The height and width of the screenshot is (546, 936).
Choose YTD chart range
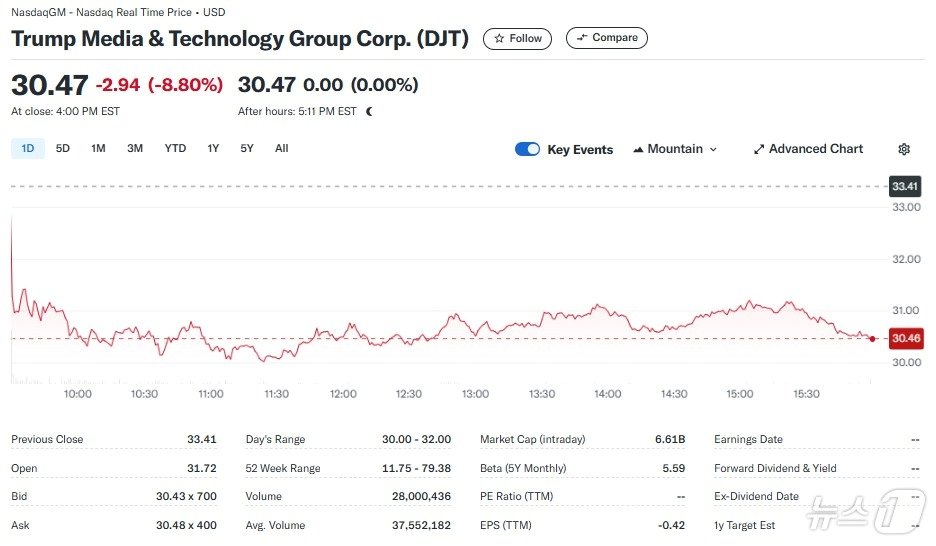click(x=175, y=148)
